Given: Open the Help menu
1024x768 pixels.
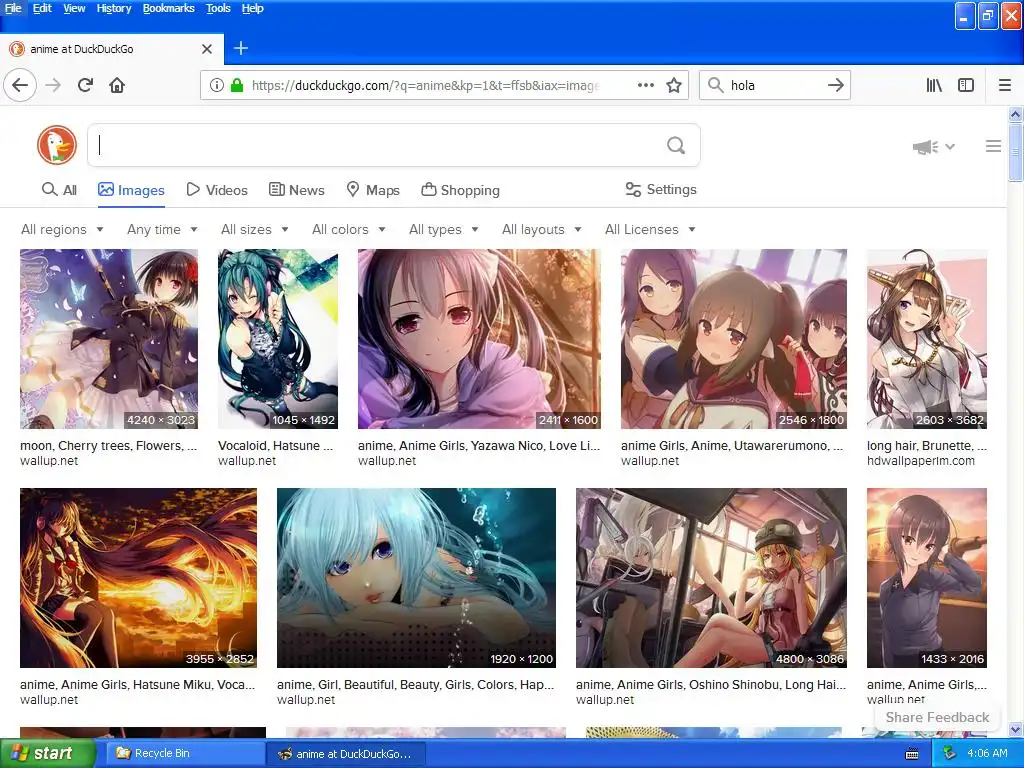Looking at the screenshot, I should click(x=252, y=8).
